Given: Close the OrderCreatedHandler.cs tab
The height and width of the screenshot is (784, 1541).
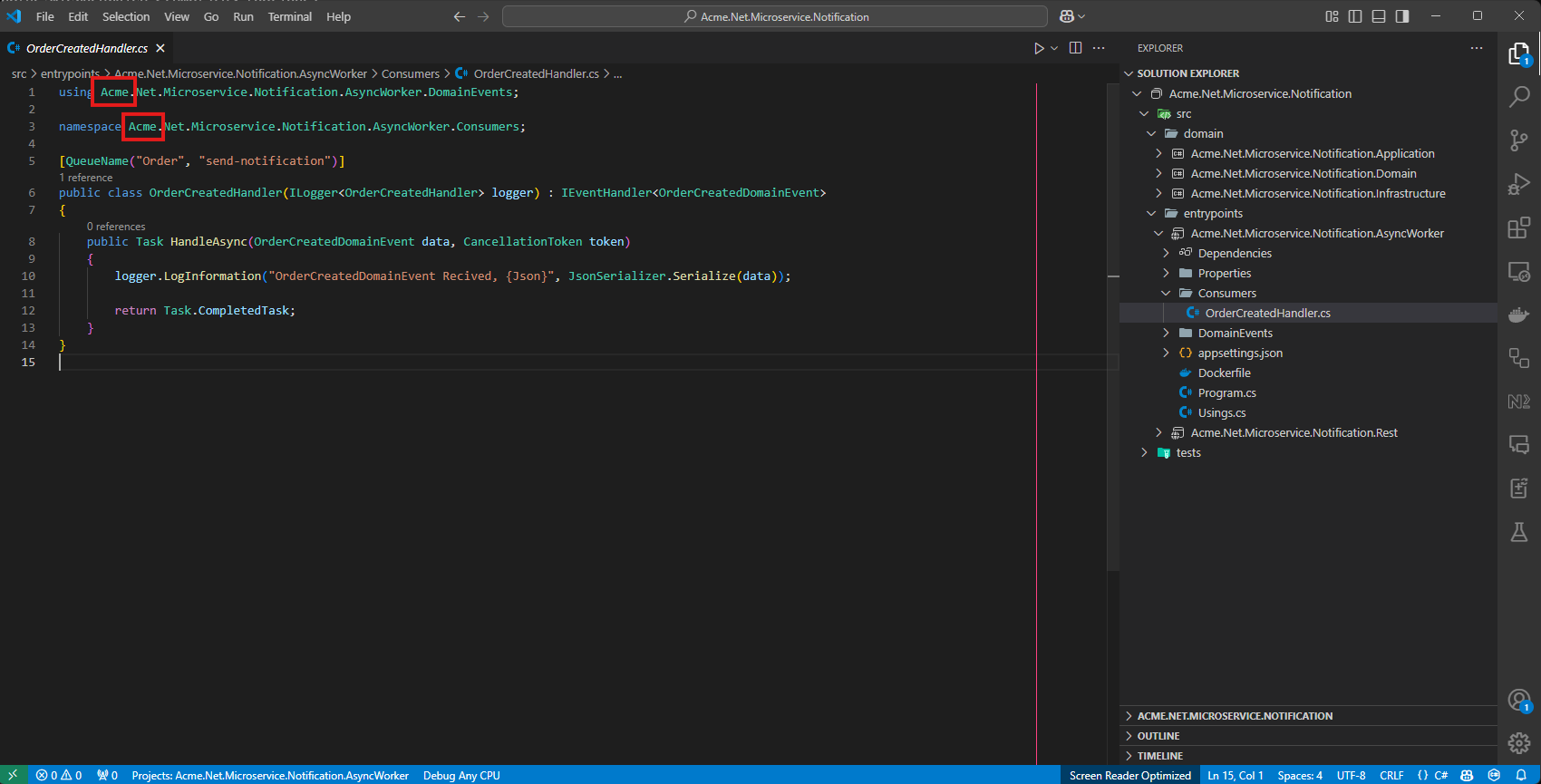Looking at the screenshot, I should 160,48.
